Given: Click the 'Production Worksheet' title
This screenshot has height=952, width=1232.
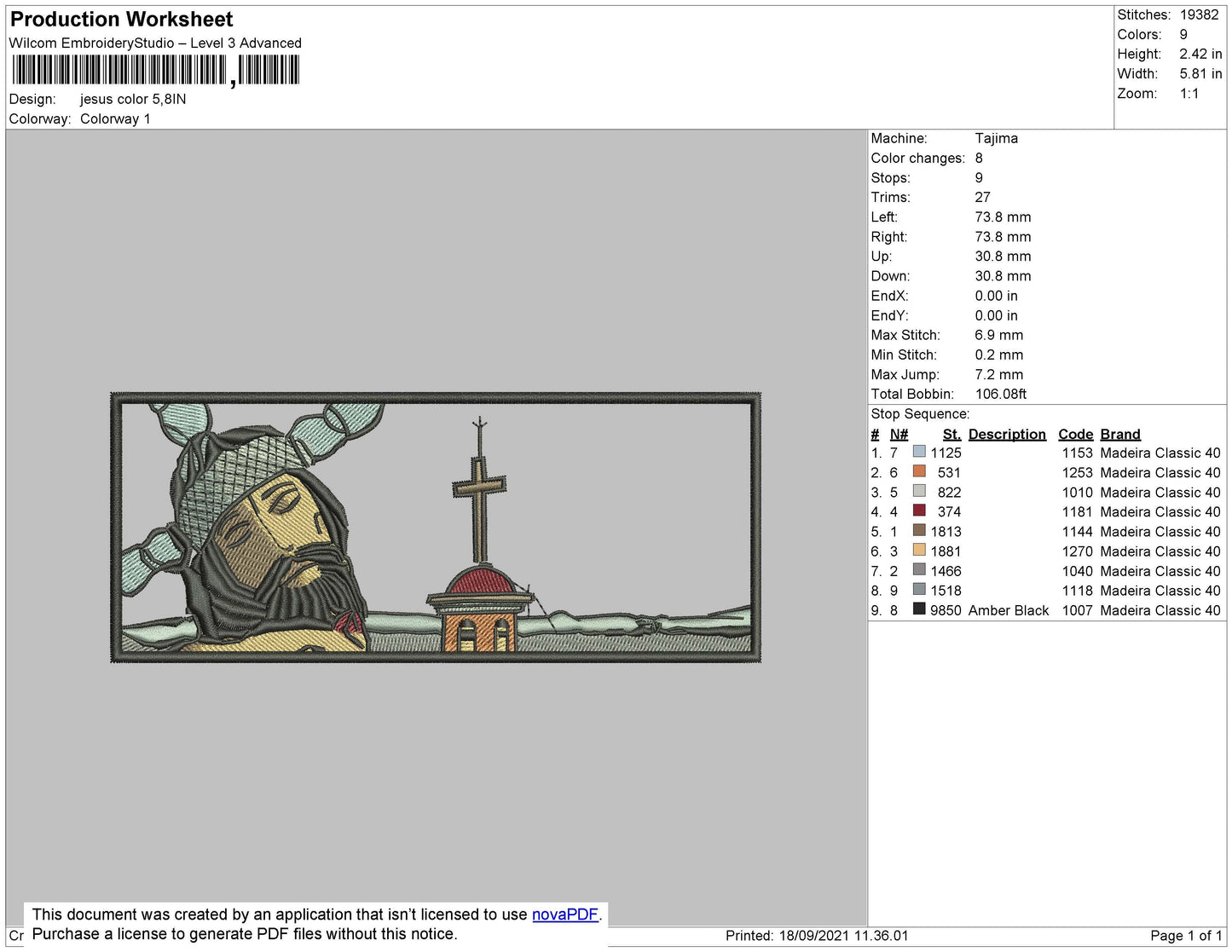Looking at the screenshot, I should (121, 20).
